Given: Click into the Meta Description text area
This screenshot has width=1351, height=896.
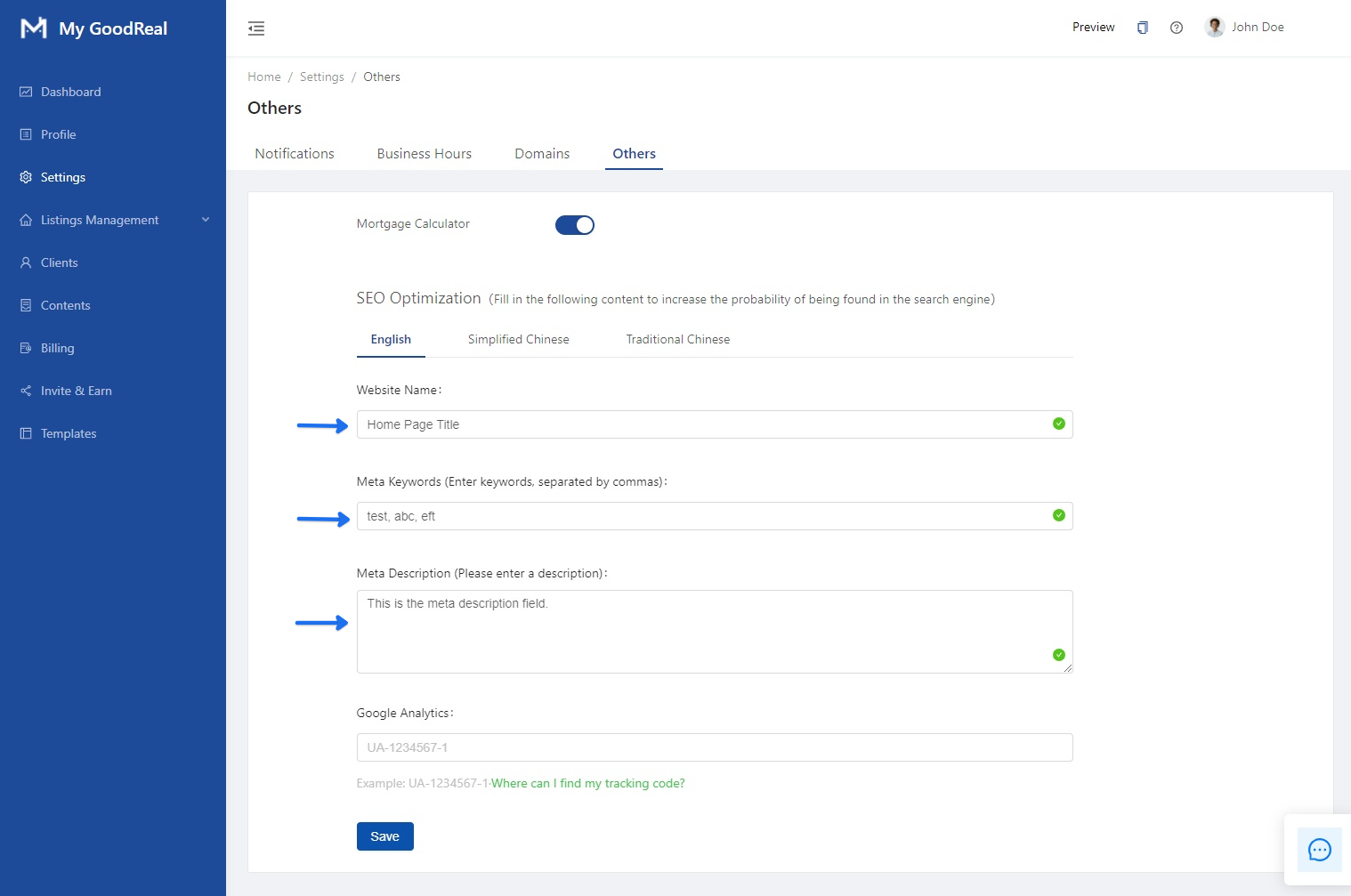Looking at the screenshot, I should (703, 632).
